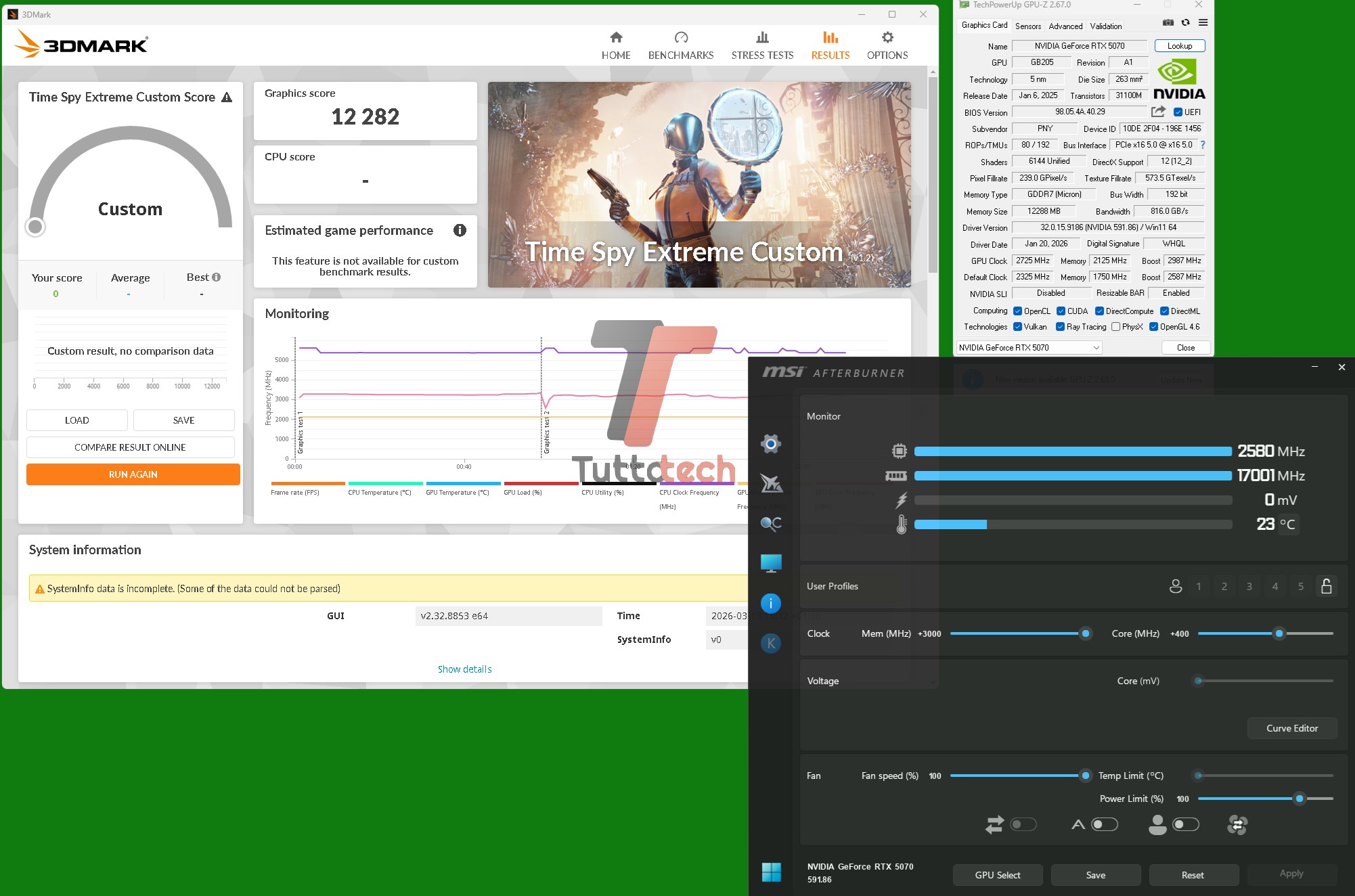Open Afterburner settings via the gear icon
1355x896 pixels.
point(771,444)
